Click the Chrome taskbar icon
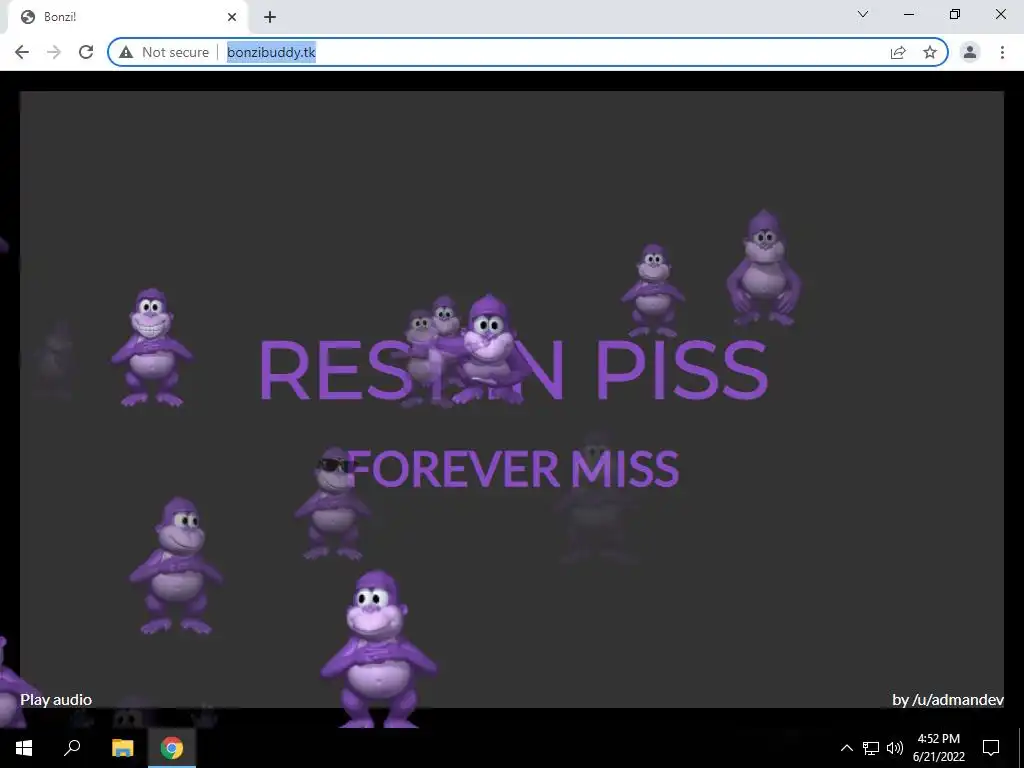 pos(172,748)
